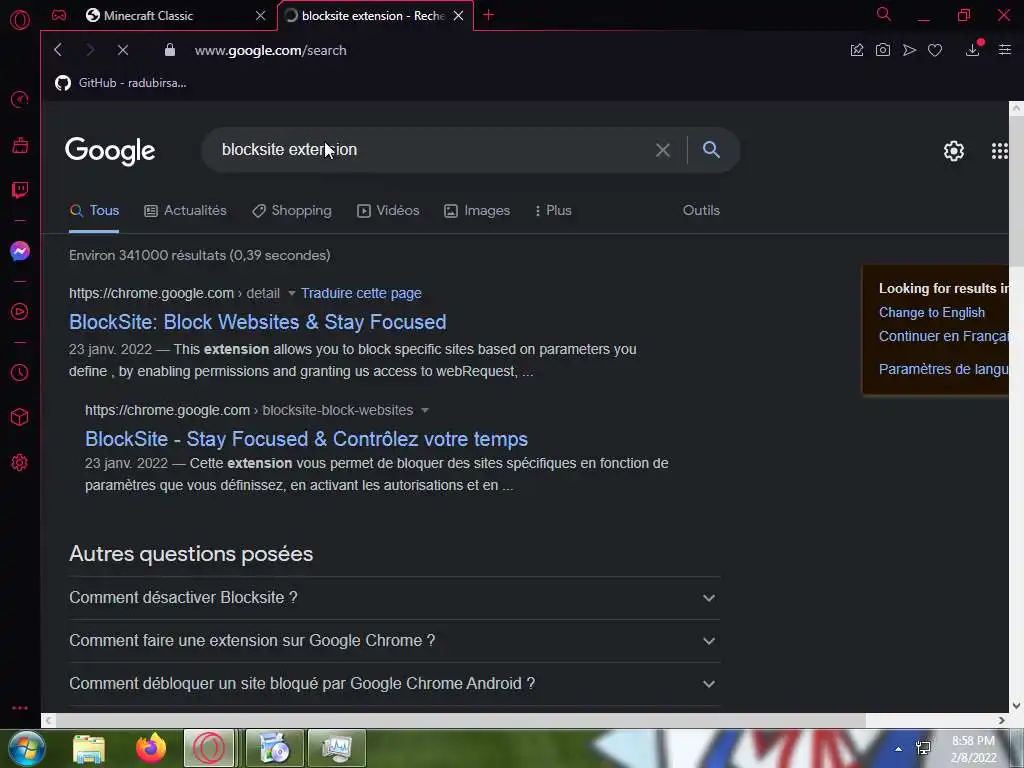Click the taskbar clock 8:58 PM
The width and height of the screenshot is (1024, 768).
[x=973, y=749]
